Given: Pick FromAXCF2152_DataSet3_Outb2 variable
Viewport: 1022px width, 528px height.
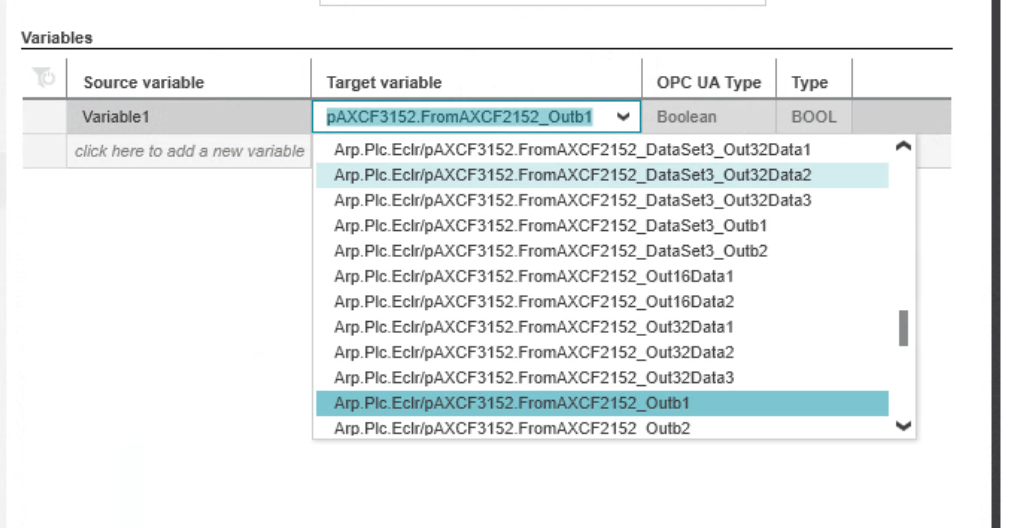Looking at the screenshot, I should pyautogui.click(x=602, y=251).
